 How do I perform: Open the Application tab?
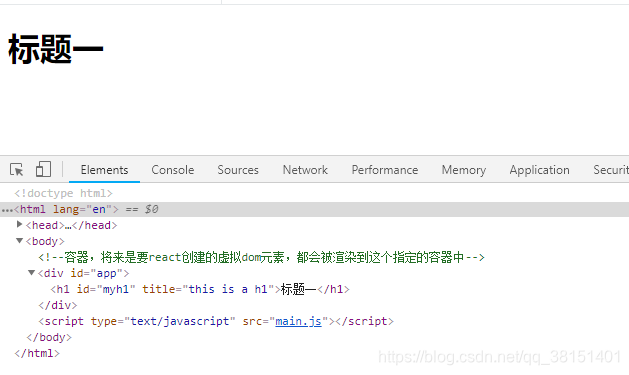coord(540,170)
